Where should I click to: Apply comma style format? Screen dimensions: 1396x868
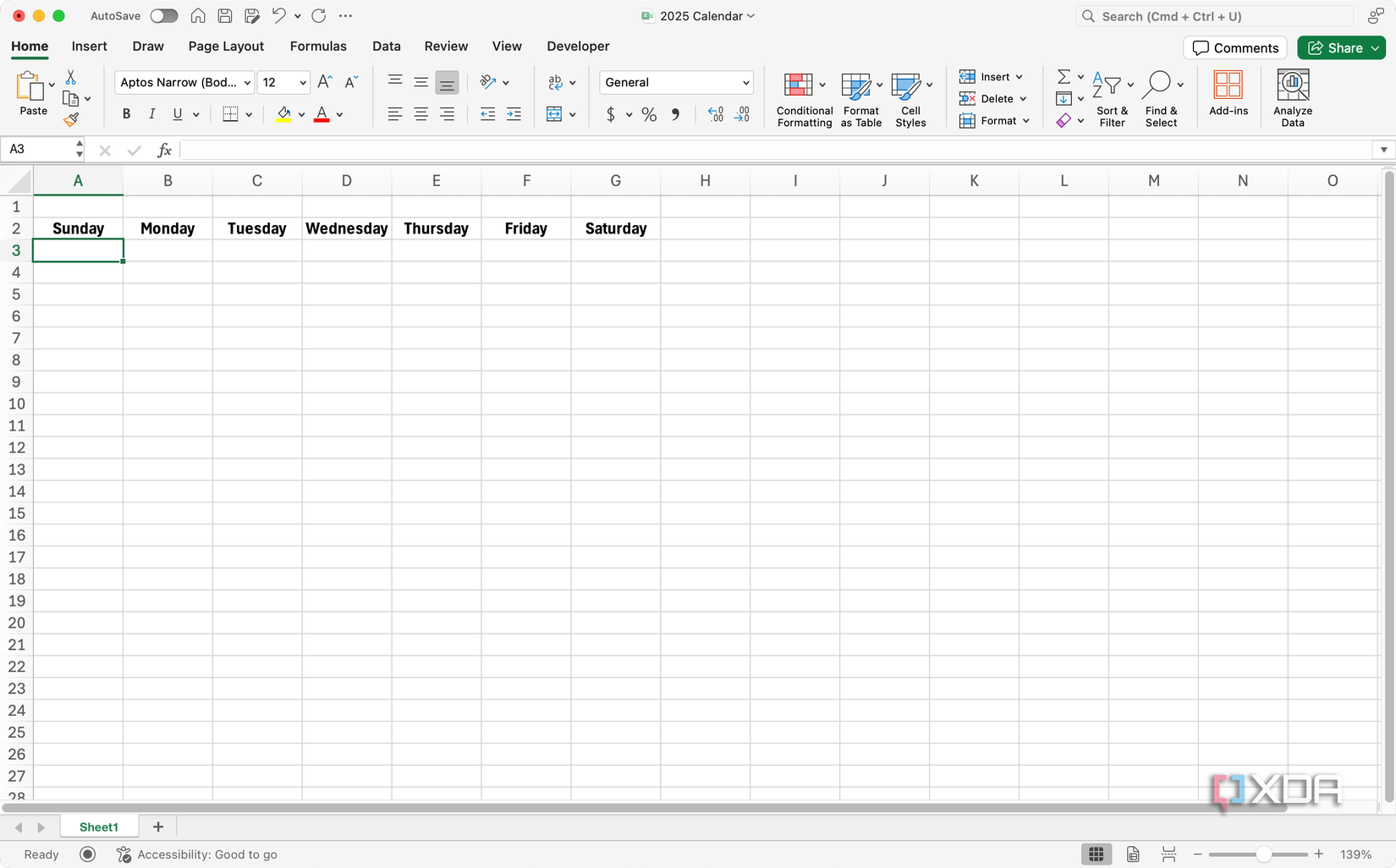[x=675, y=114]
